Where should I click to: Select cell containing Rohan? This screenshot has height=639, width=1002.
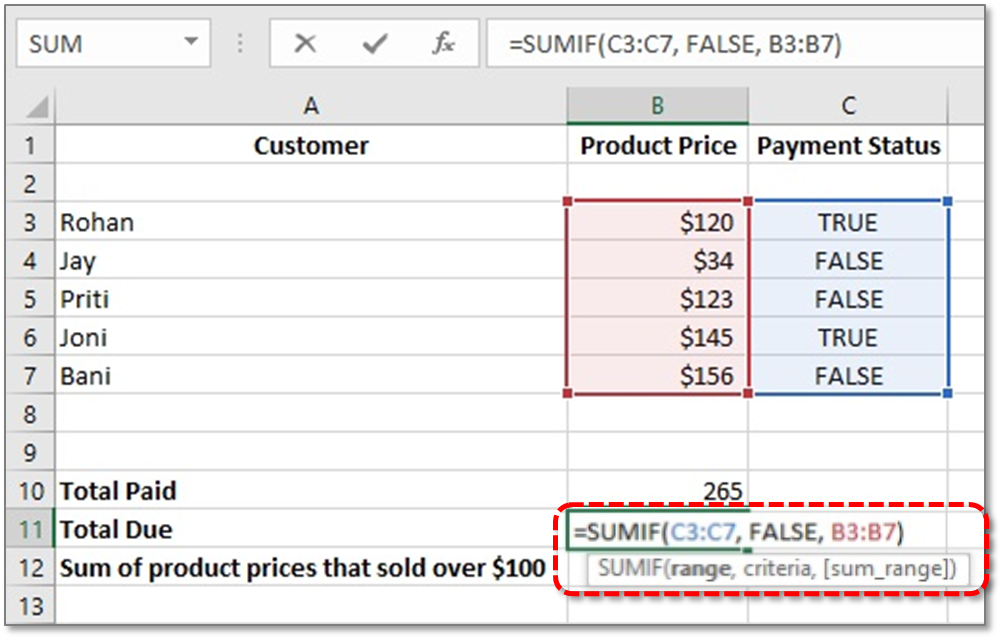click(x=311, y=222)
